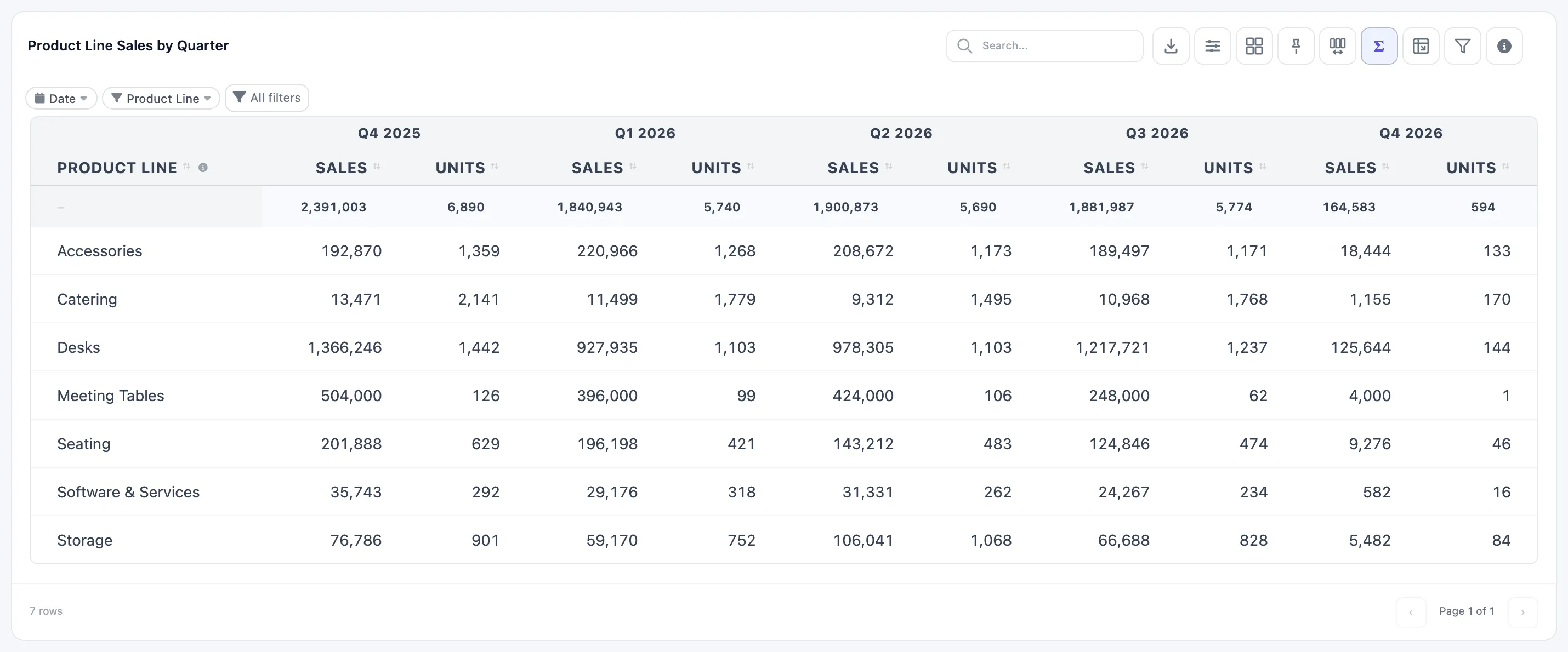Click the Product Line Sales by Quarter title
This screenshot has width=1568, height=652.
(128, 45)
